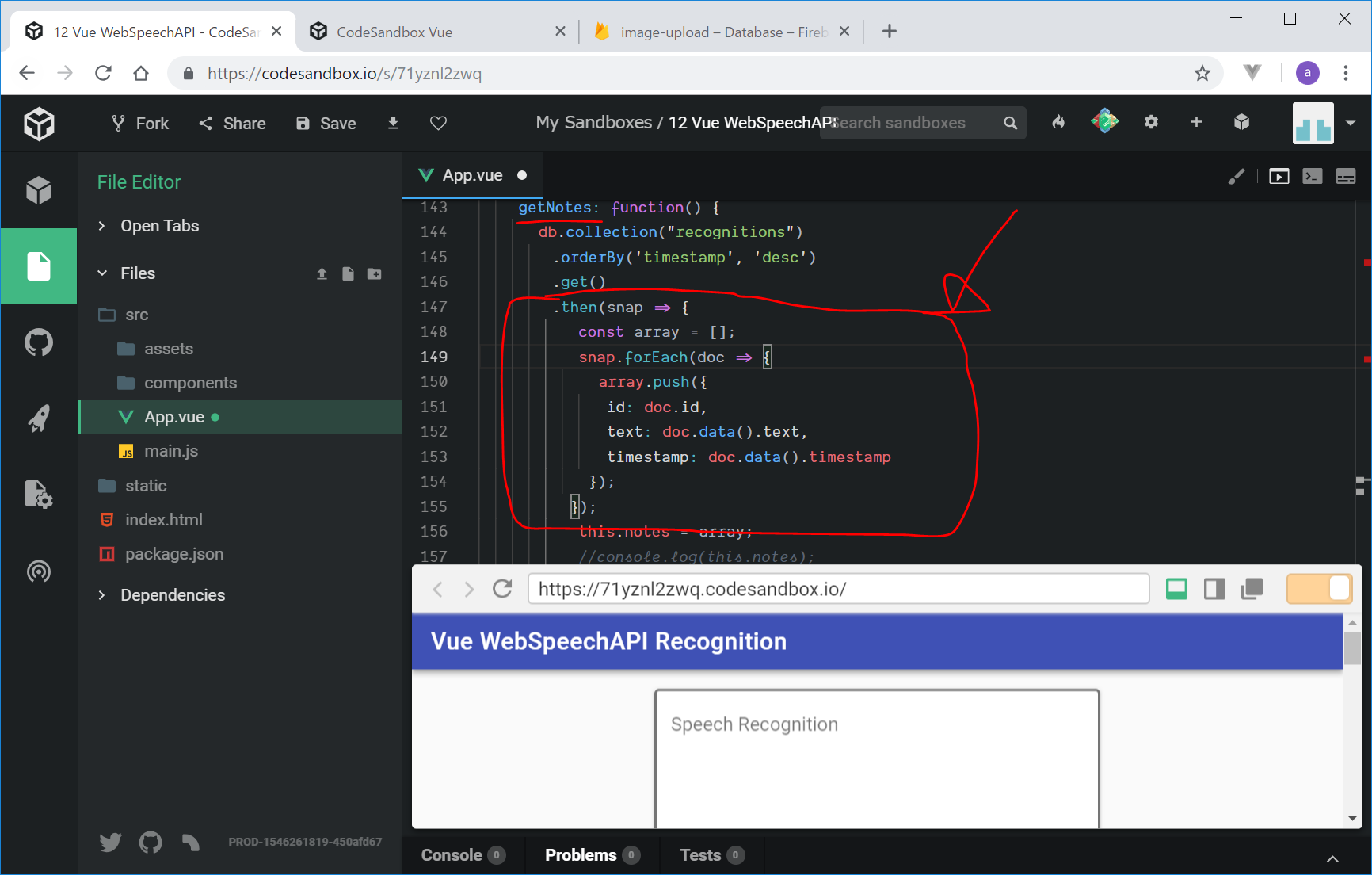Refresh the preview pane

pyautogui.click(x=502, y=589)
